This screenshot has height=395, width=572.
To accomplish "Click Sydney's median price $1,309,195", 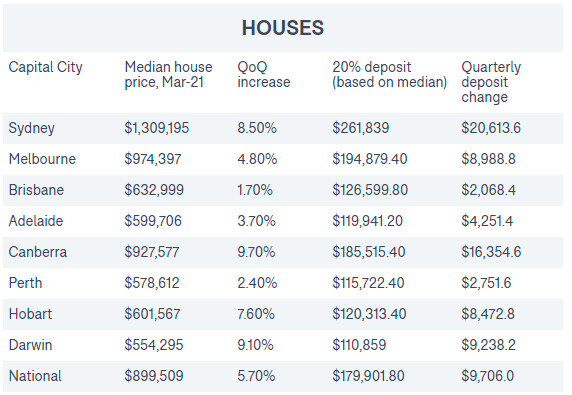I will [156, 128].
